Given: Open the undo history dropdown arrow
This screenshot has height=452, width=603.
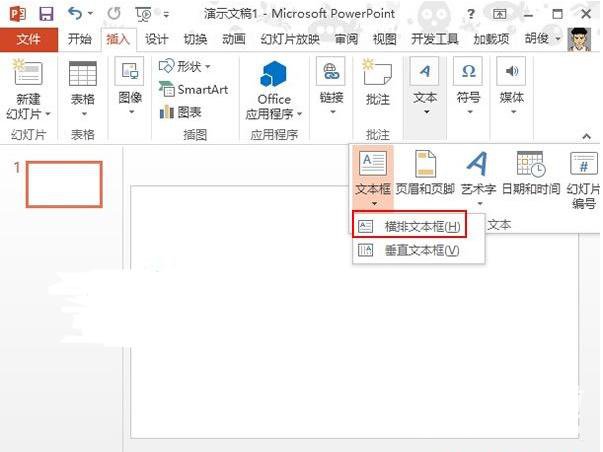Looking at the screenshot, I should [90, 14].
